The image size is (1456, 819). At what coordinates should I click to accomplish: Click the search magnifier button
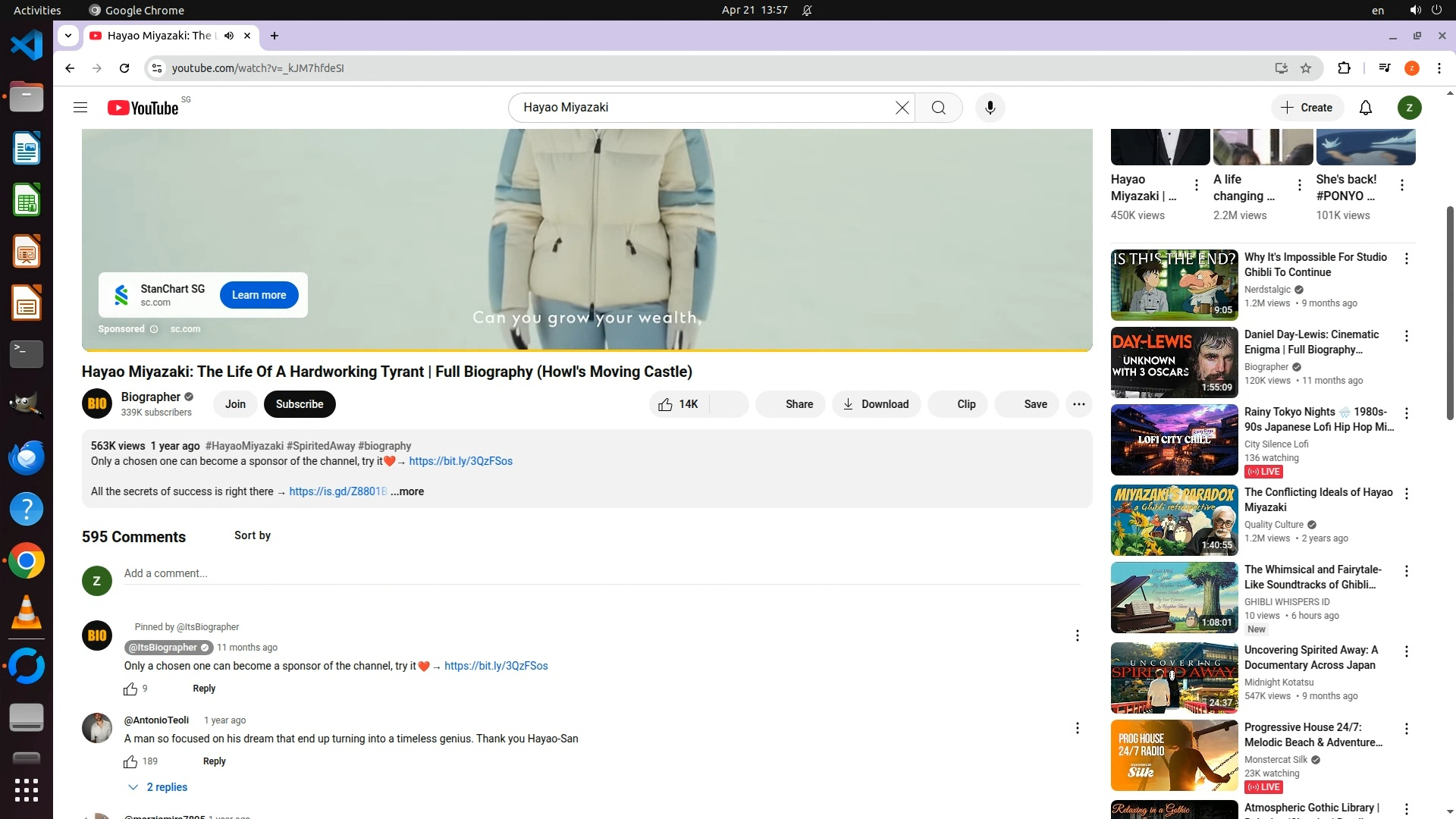pos(938,108)
